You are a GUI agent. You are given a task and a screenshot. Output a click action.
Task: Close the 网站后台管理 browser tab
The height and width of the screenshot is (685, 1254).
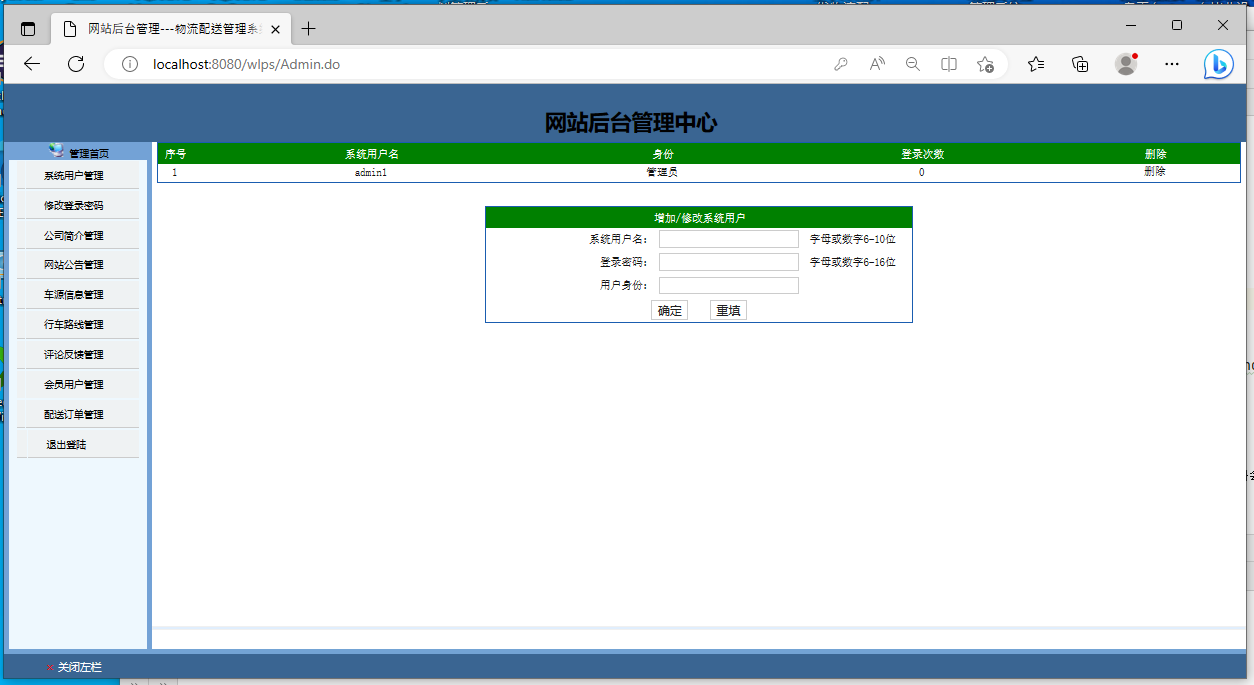[275, 30]
